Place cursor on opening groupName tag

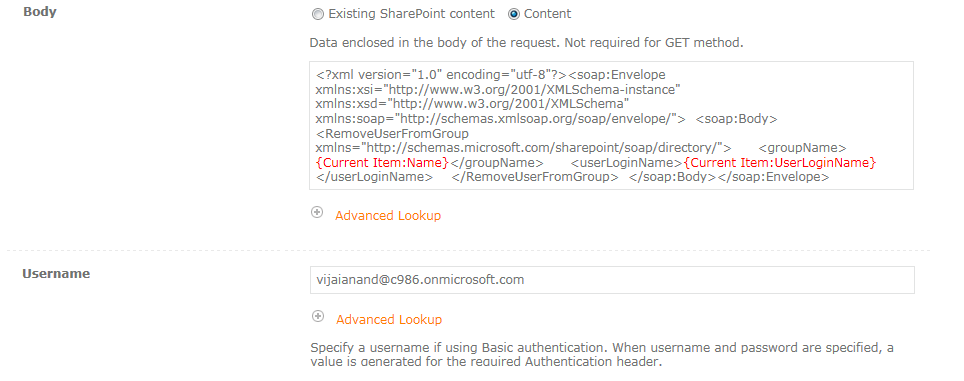click(x=803, y=148)
